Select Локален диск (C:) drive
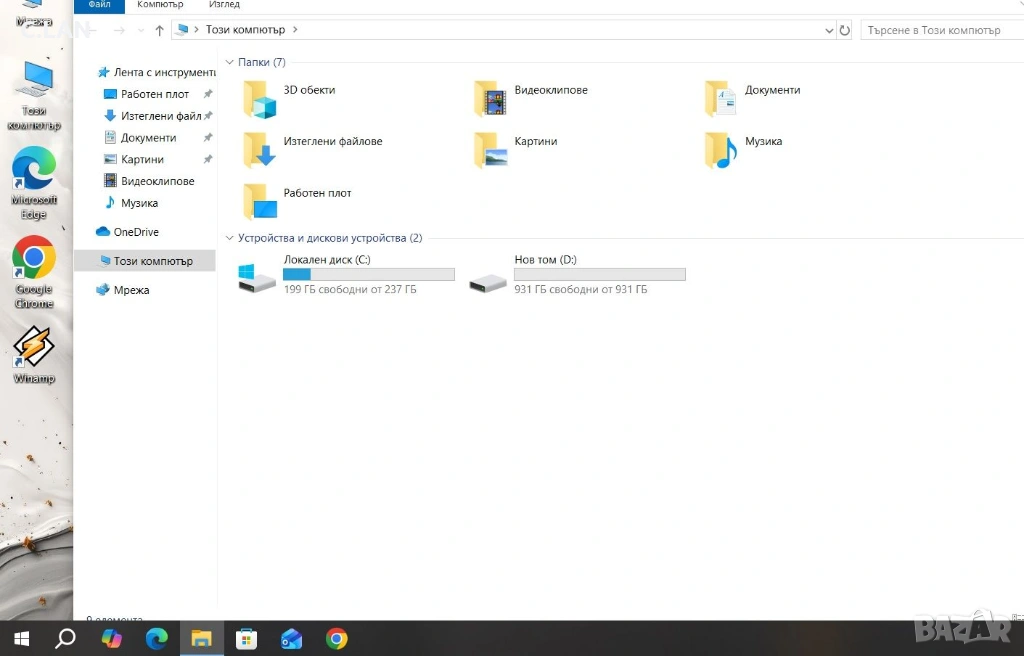 (x=258, y=275)
